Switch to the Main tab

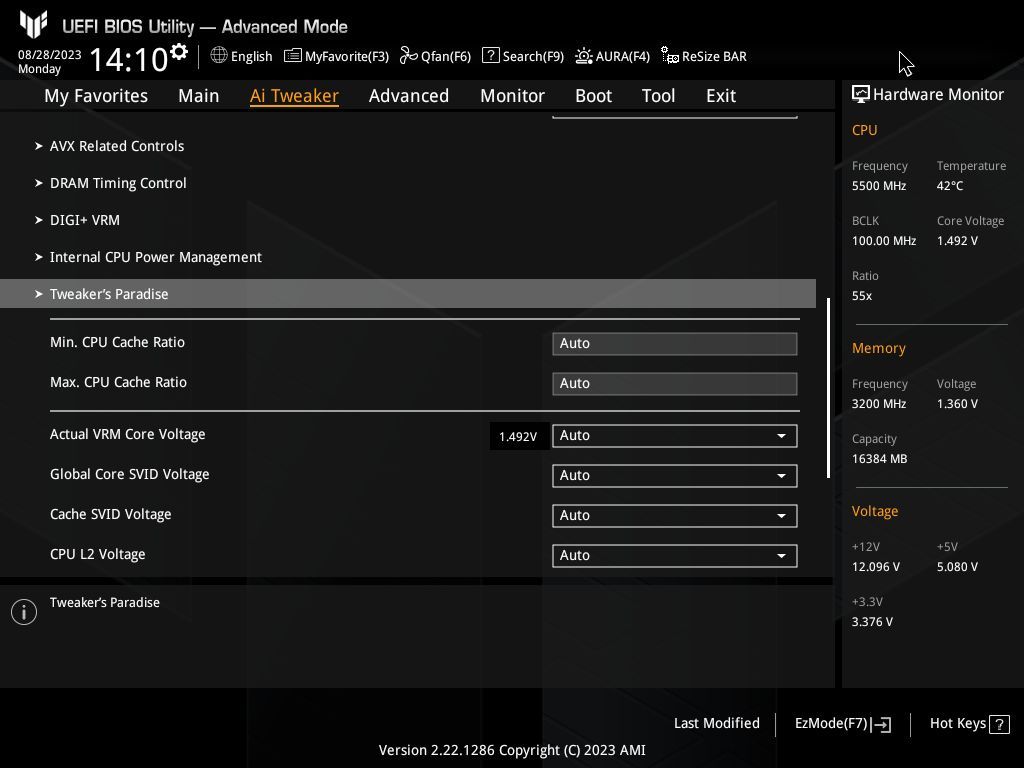pos(199,95)
